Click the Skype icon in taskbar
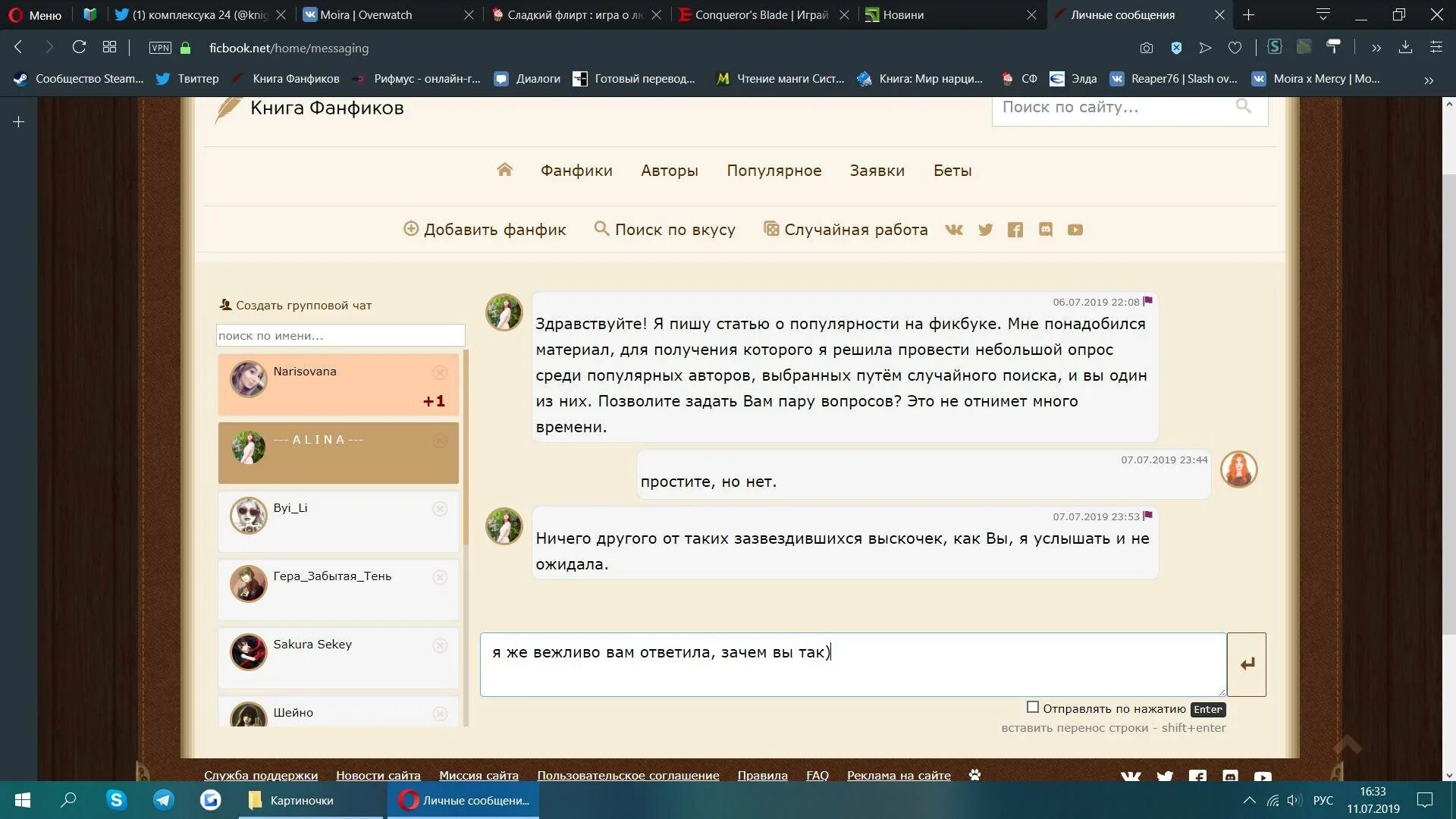 pyautogui.click(x=116, y=800)
